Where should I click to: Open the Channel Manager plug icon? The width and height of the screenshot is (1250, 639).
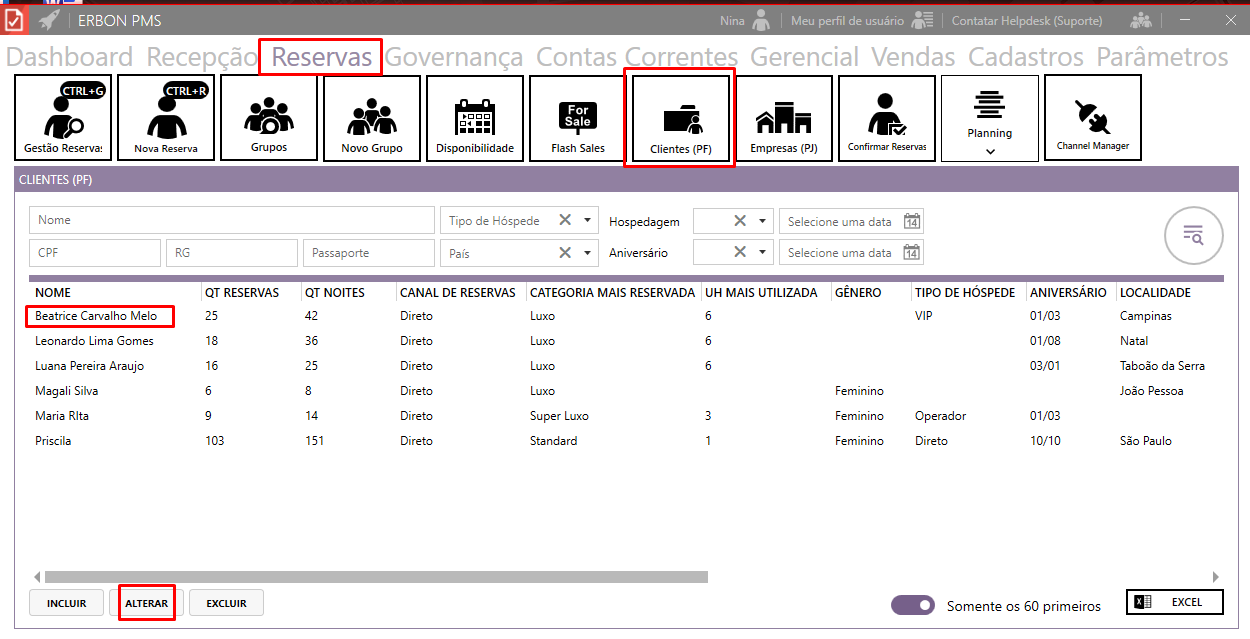pyautogui.click(x=1093, y=118)
